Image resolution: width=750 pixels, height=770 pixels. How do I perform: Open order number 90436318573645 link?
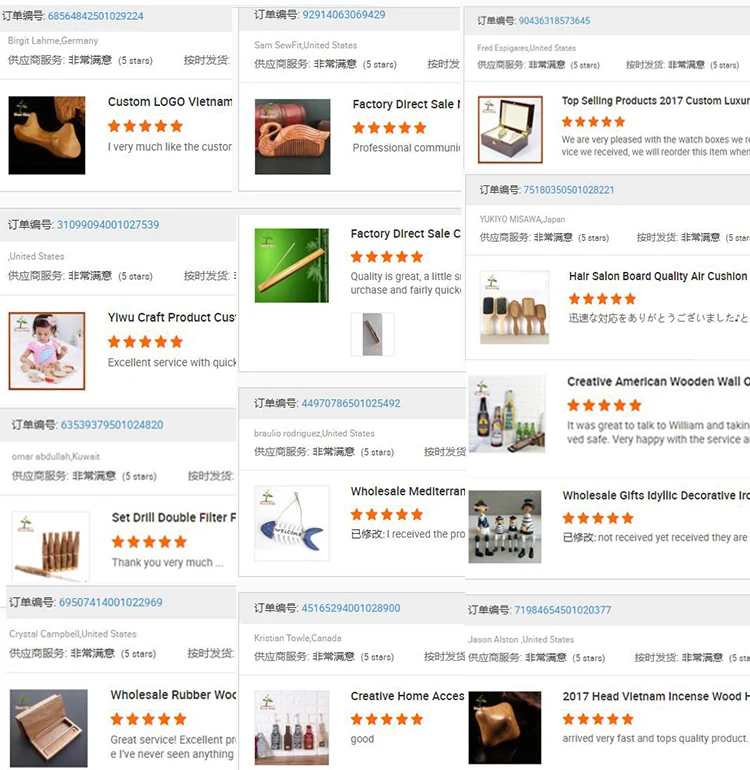555,21
